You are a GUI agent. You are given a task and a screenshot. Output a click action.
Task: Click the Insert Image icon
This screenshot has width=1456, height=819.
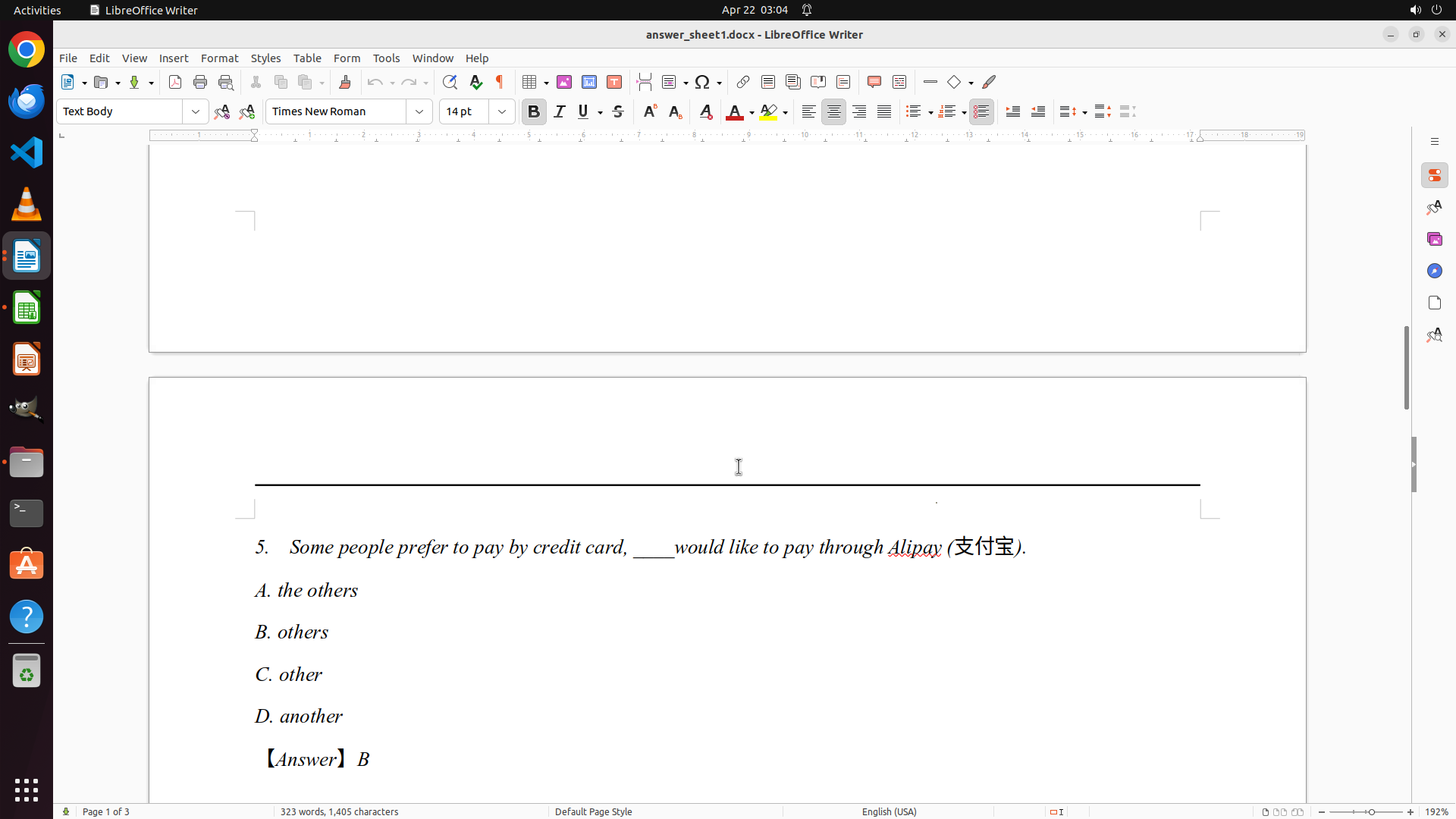tap(564, 82)
